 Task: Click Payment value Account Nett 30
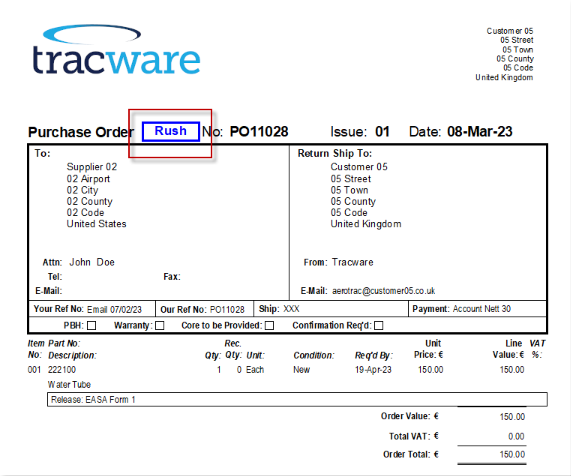[x=482, y=309]
